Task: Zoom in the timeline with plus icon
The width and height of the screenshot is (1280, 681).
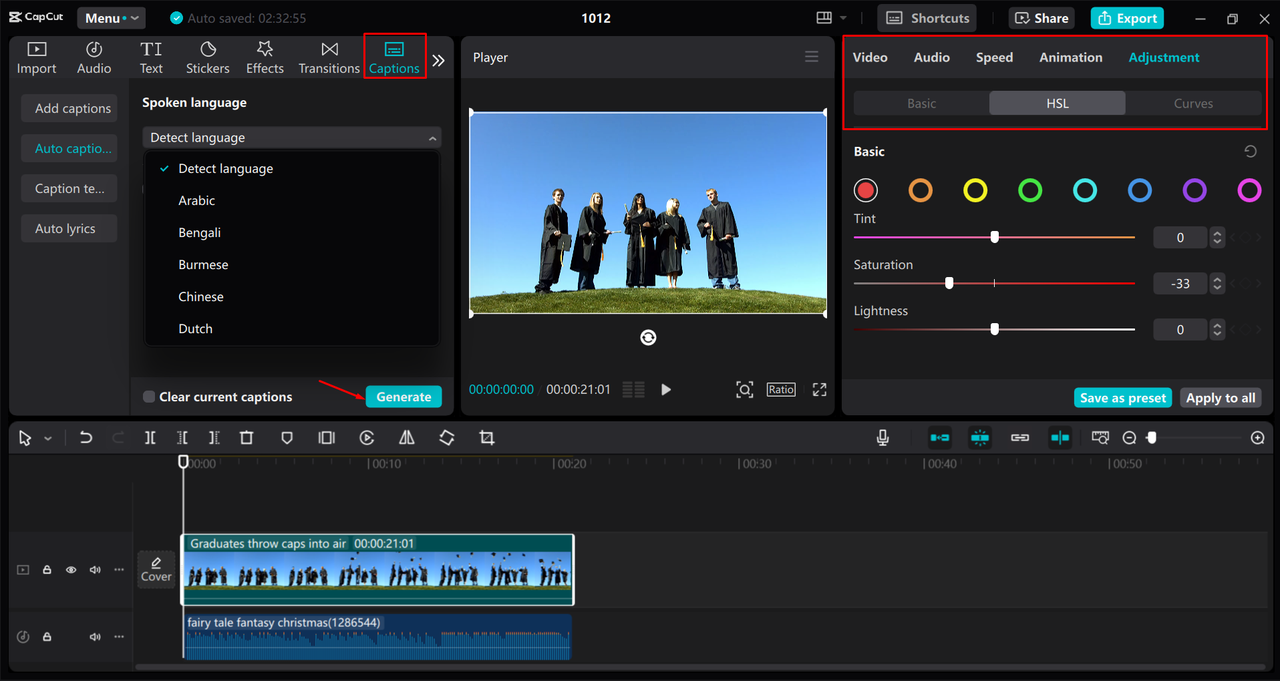Action: [1258, 438]
